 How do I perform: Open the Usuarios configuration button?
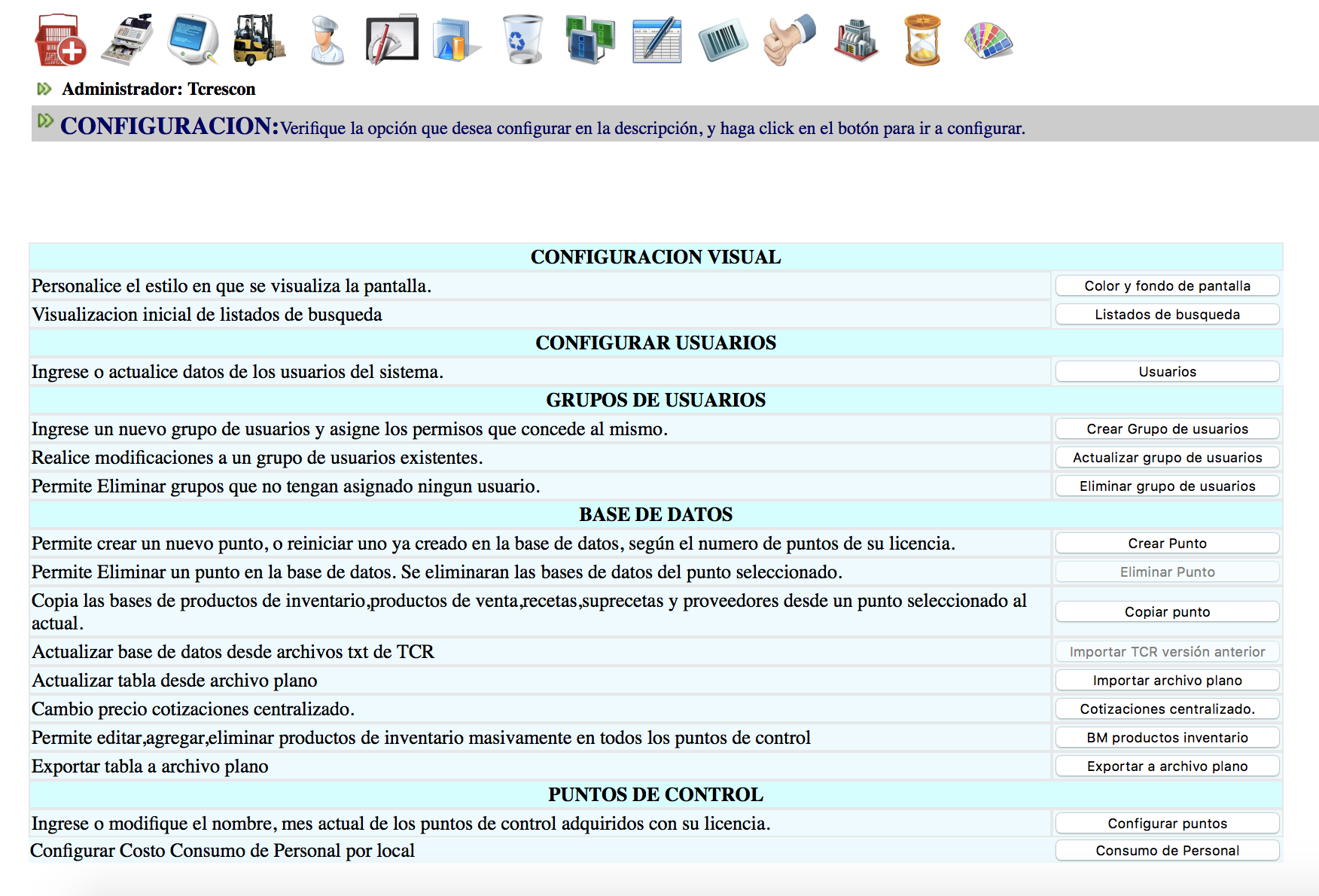(1167, 372)
